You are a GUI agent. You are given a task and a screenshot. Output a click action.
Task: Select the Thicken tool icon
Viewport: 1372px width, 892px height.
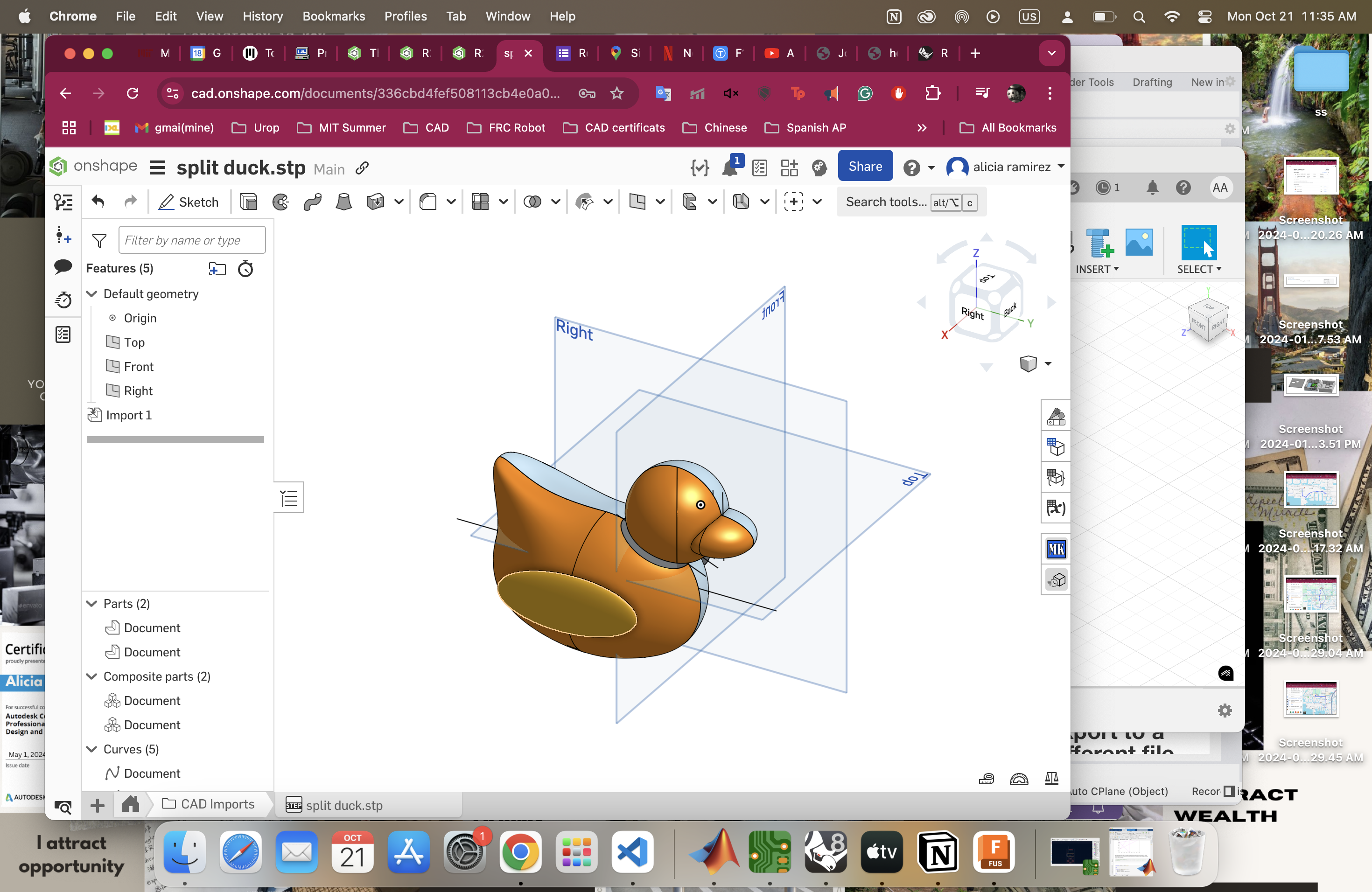coord(376,202)
